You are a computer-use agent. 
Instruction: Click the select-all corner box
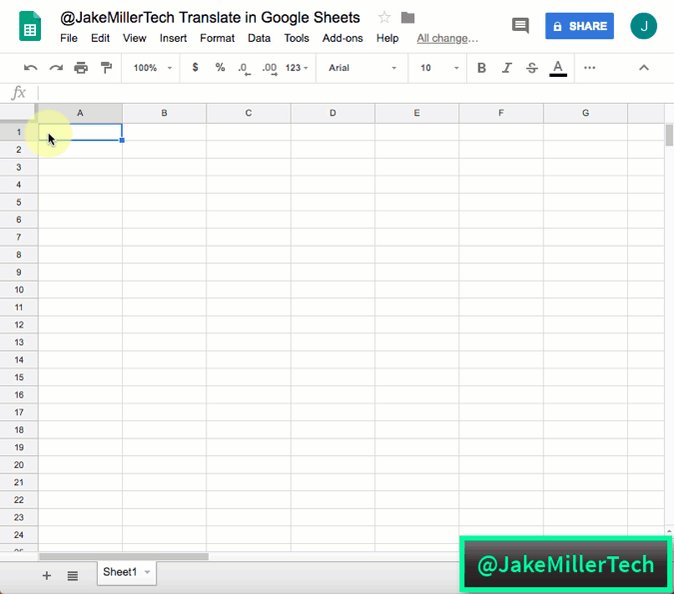18,113
